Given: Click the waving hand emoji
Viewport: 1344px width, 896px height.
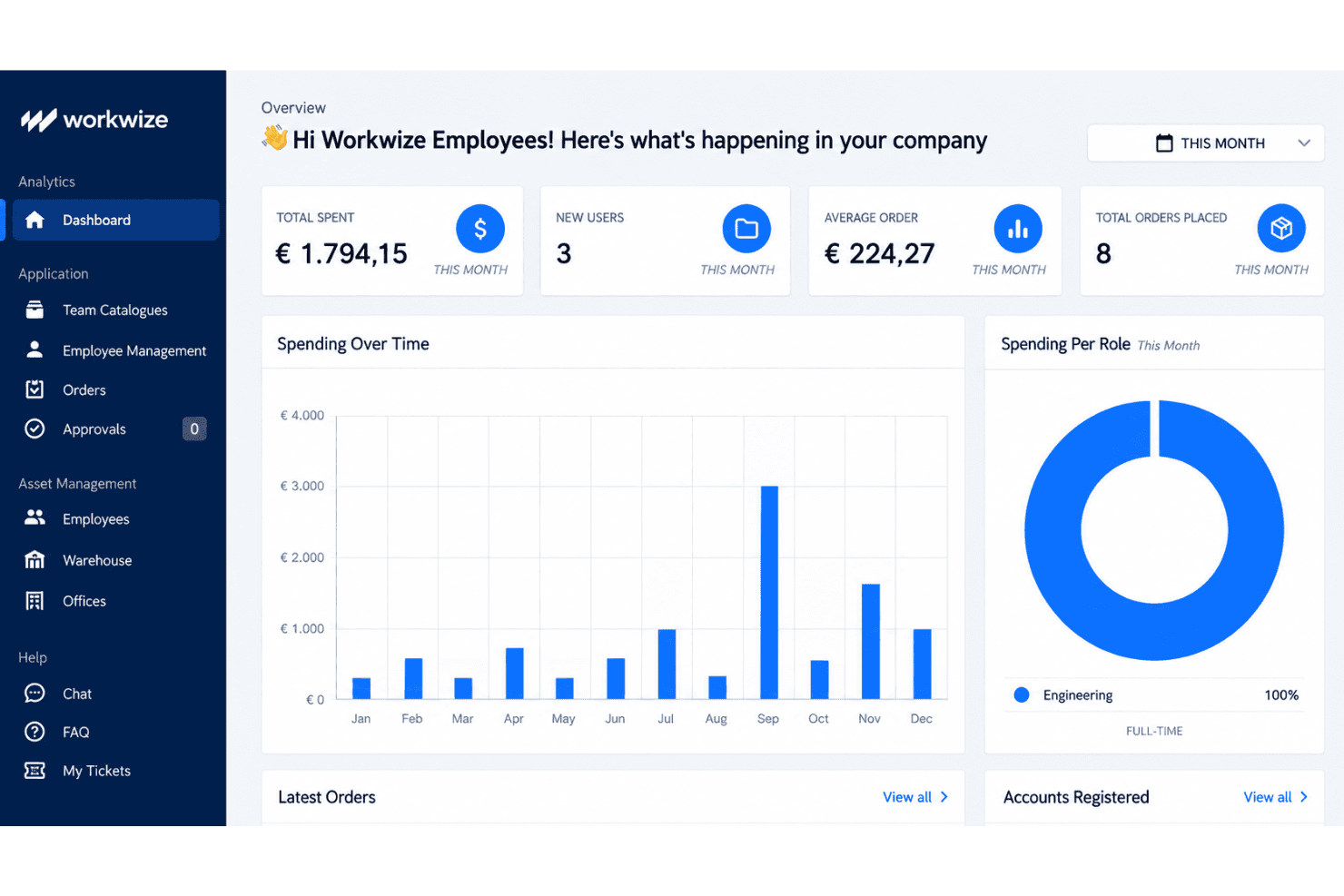Looking at the screenshot, I should click(x=274, y=138).
